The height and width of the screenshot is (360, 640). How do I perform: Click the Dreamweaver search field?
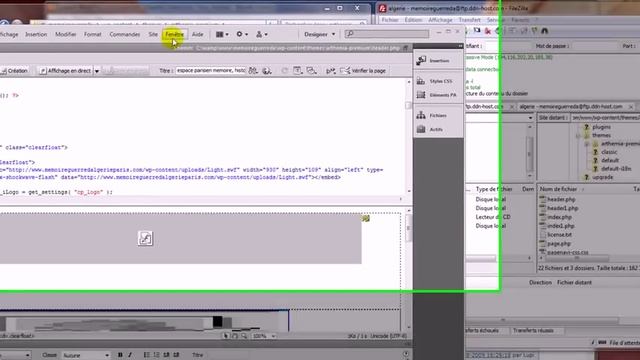tap(387, 34)
